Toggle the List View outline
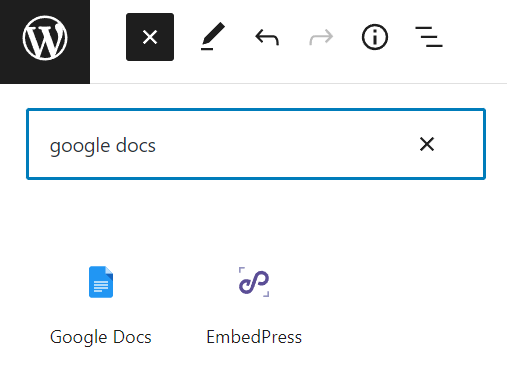Screen dimensions: 507x367 pos(429,37)
